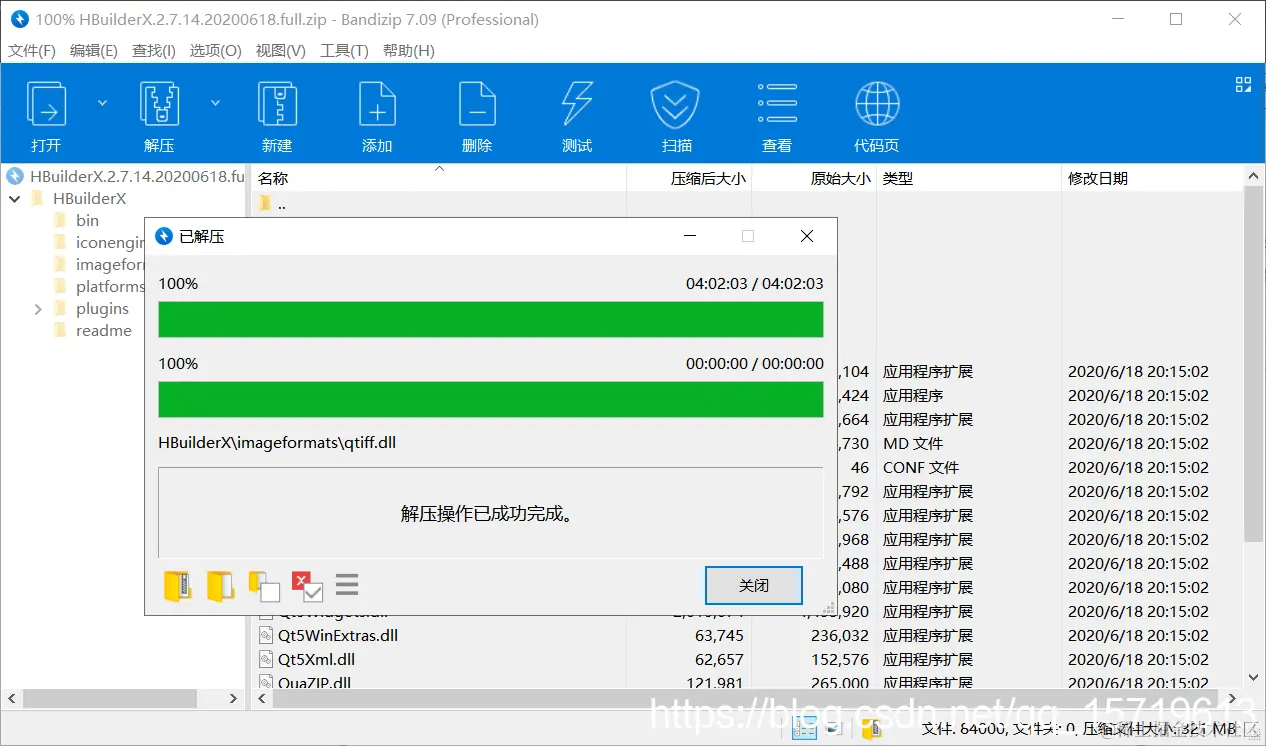Click the 删除 (Delete) toolbar icon

[477, 113]
